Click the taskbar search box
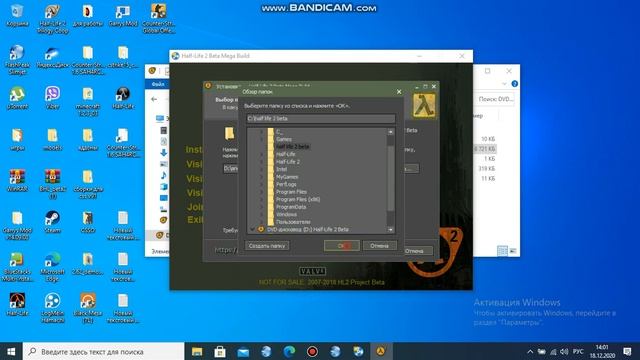Image resolution: width=640 pixels, height=360 pixels. pos(104,351)
